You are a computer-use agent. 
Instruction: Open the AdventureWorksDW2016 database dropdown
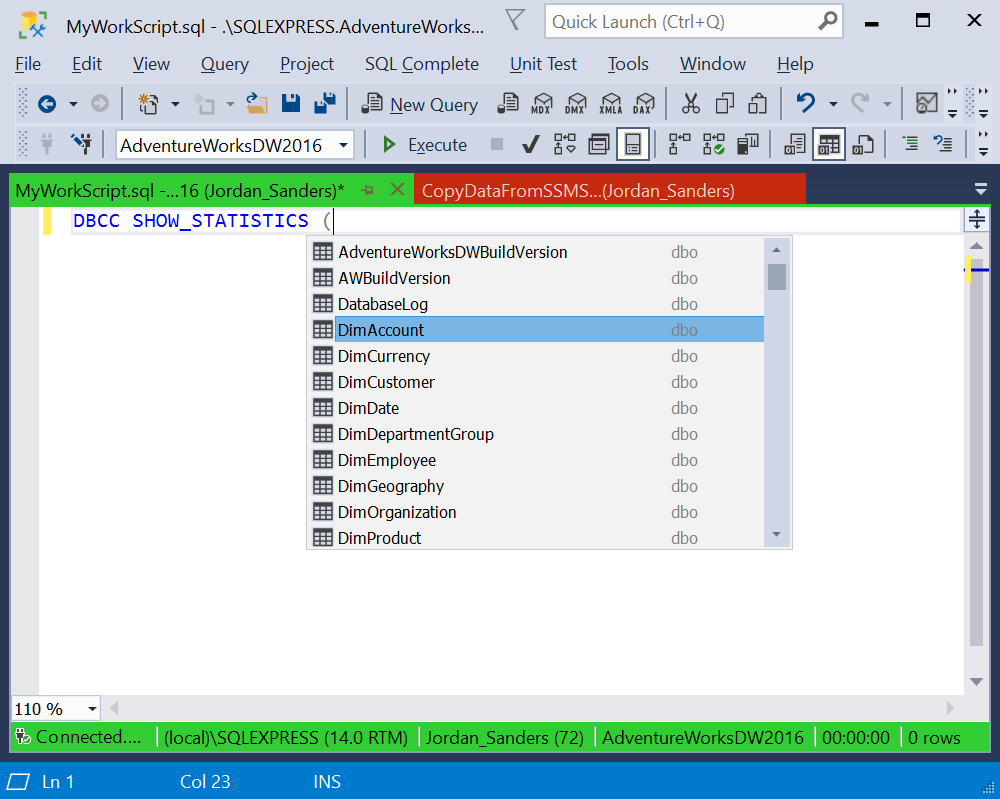pyautogui.click(x=343, y=145)
